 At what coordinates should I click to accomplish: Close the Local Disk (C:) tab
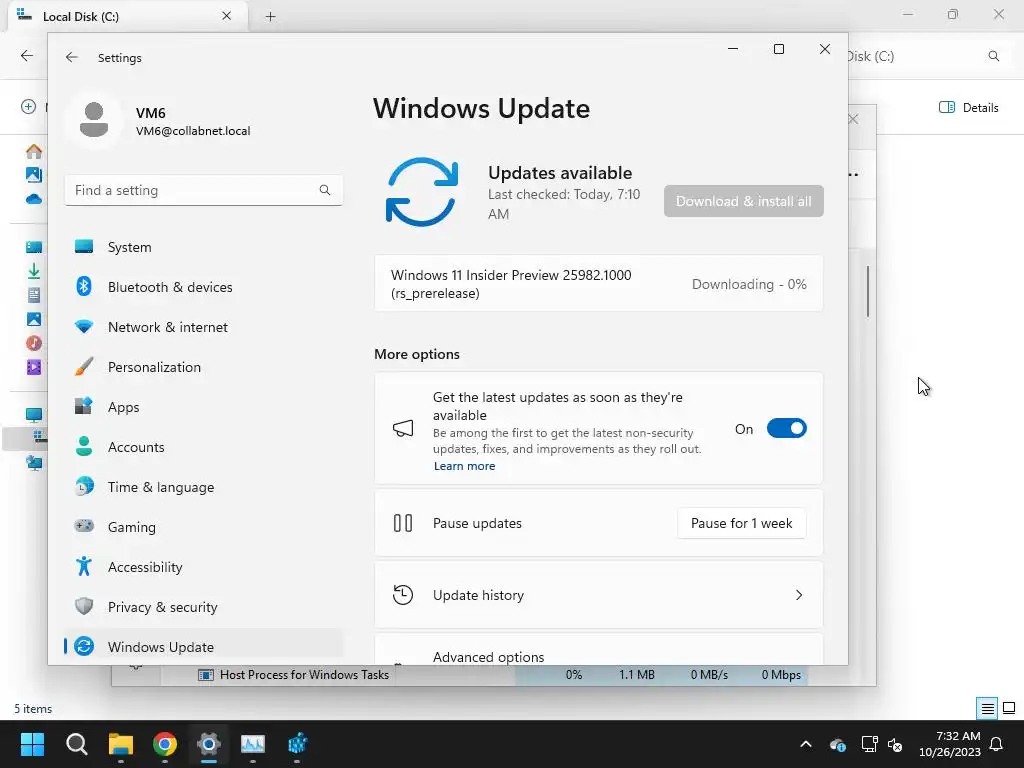tap(227, 16)
